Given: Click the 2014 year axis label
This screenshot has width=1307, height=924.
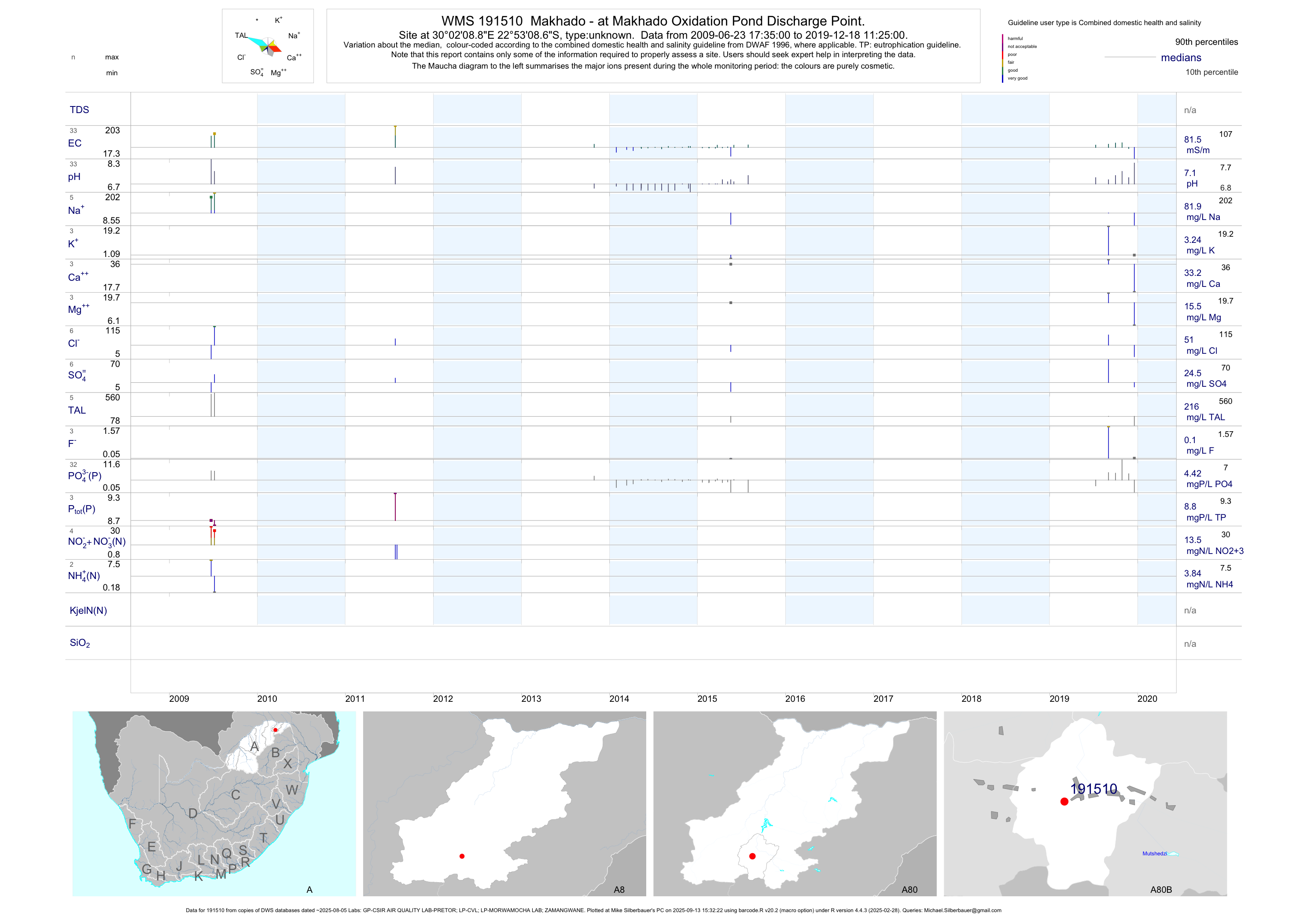Looking at the screenshot, I should coord(619,699).
